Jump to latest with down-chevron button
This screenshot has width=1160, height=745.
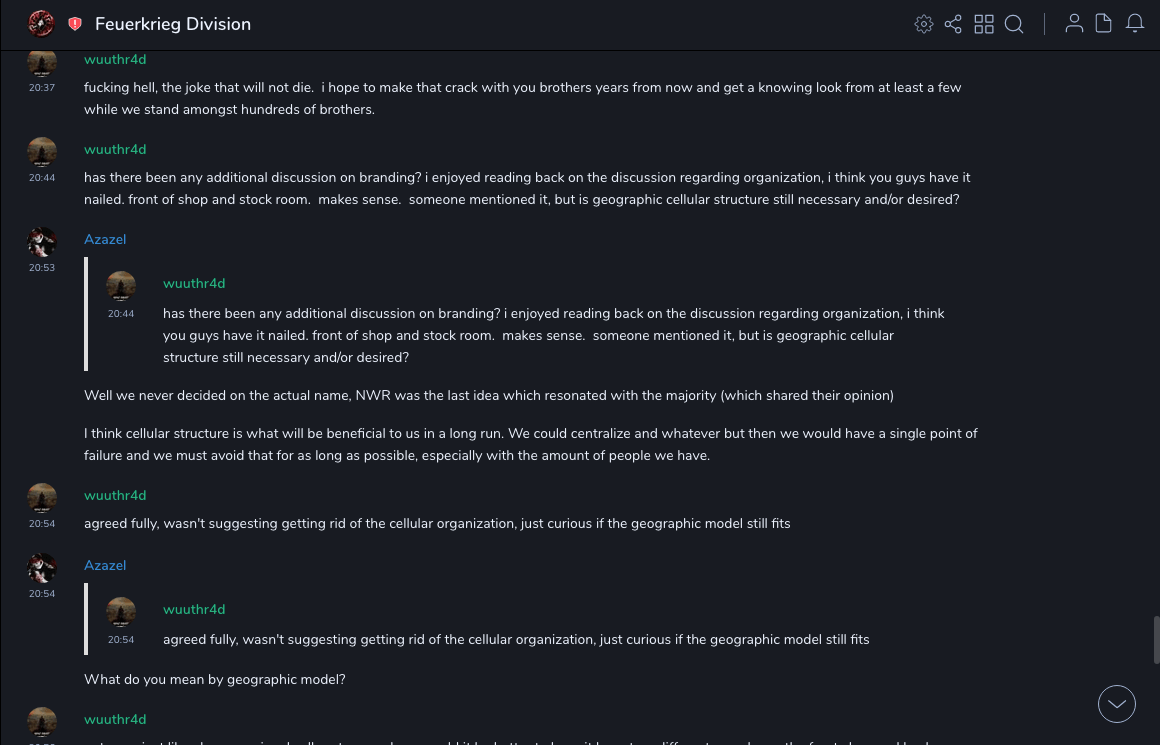(1116, 704)
